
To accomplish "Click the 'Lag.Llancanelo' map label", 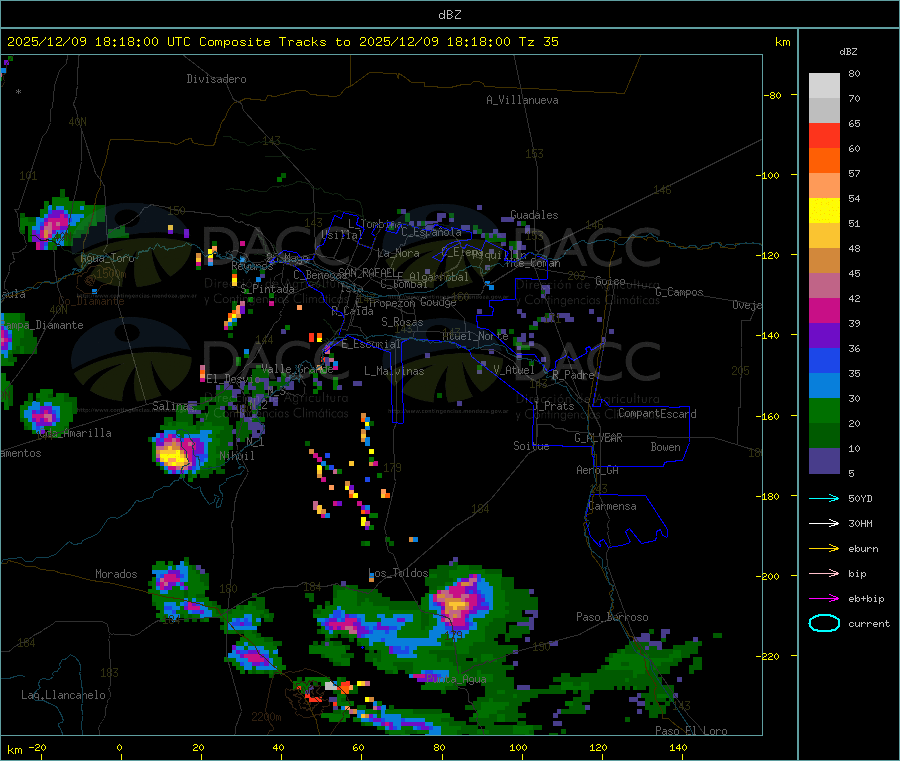I will tap(63, 695).
